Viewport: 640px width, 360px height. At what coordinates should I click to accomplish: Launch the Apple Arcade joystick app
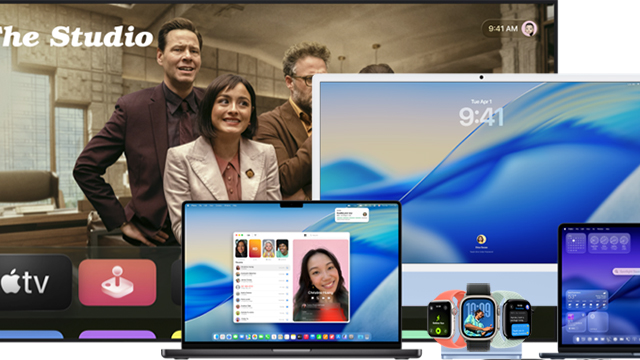click(117, 282)
